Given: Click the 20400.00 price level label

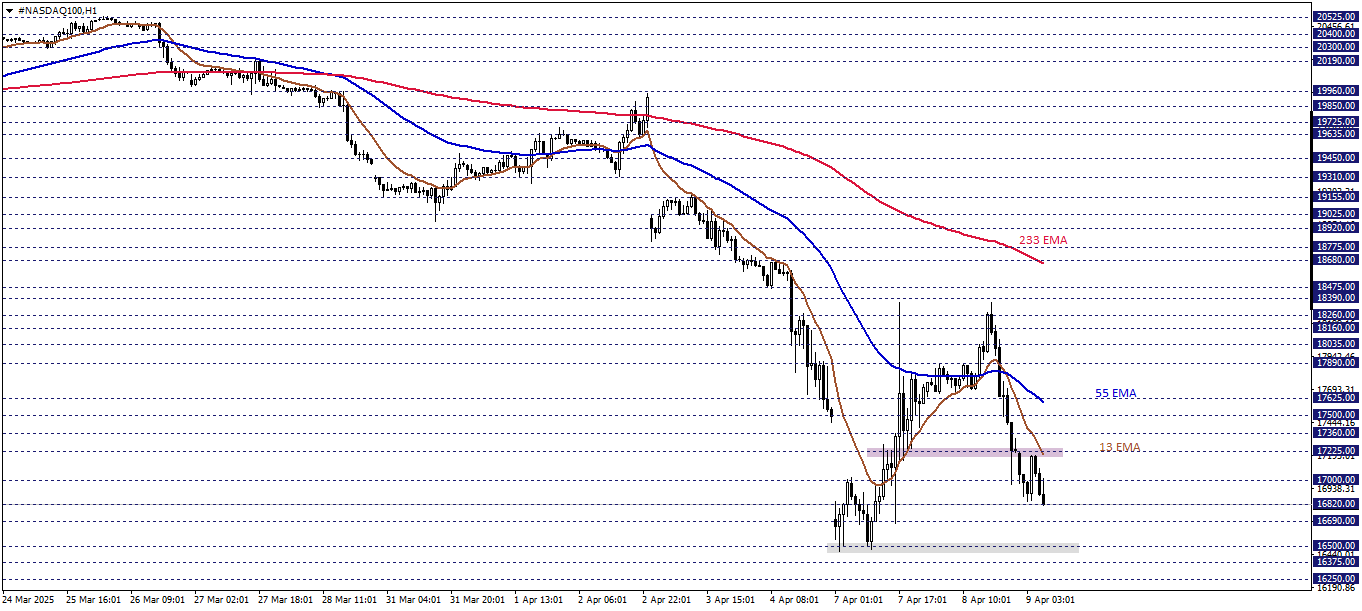Looking at the screenshot, I should (x=1337, y=33).
